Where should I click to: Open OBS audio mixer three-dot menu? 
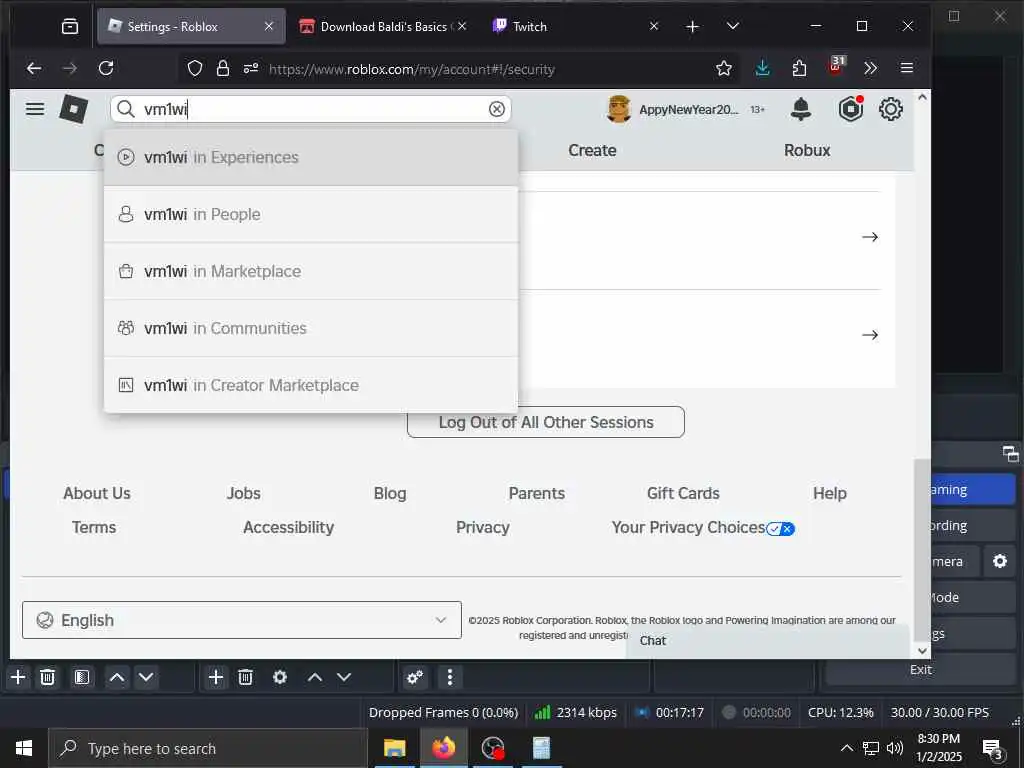[x=449, y=677]
